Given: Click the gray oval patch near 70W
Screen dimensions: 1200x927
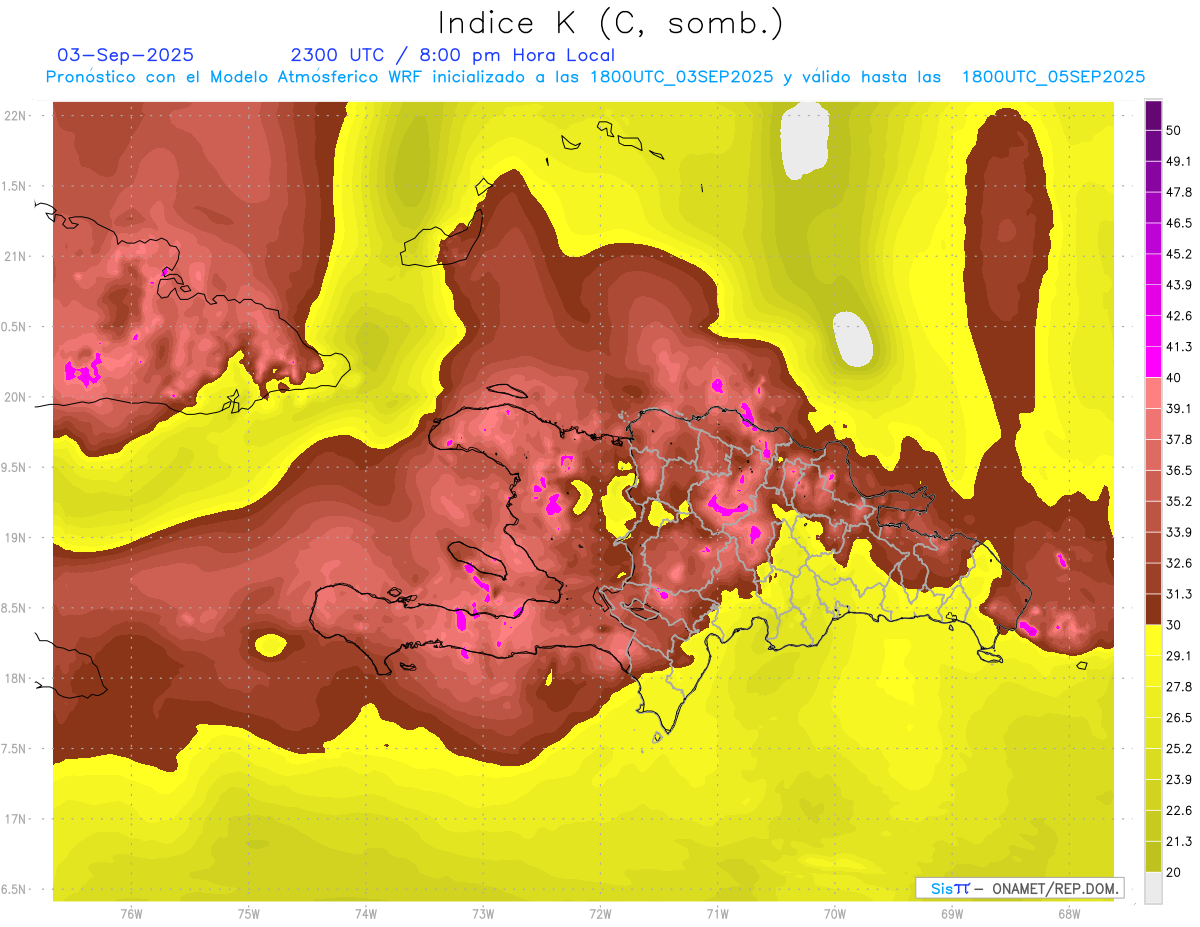Looking at the screenshot, I should pos(853,339).
